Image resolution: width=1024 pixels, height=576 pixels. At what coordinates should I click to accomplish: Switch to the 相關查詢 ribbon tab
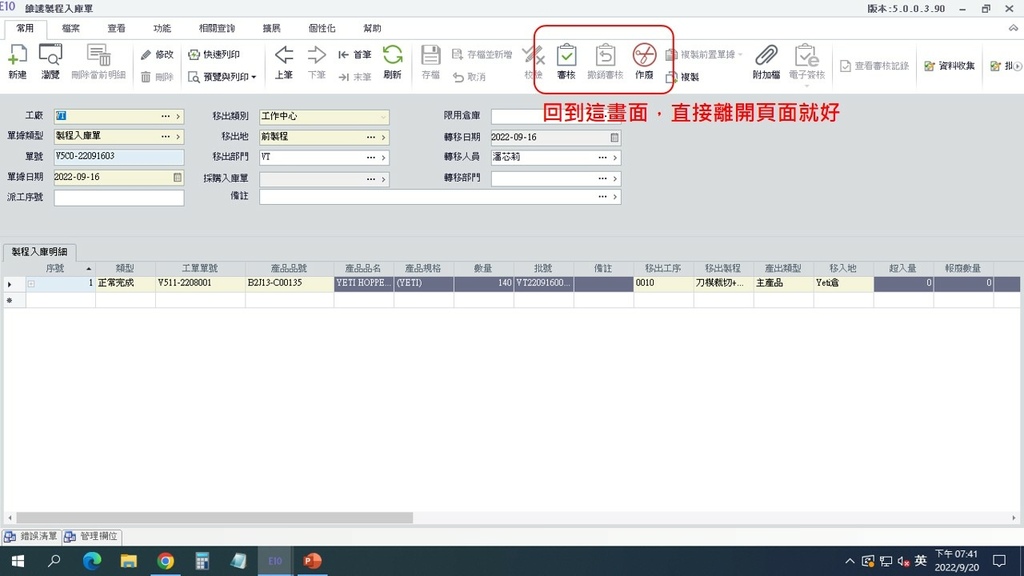pyautogui.click(x=217, y=29)
